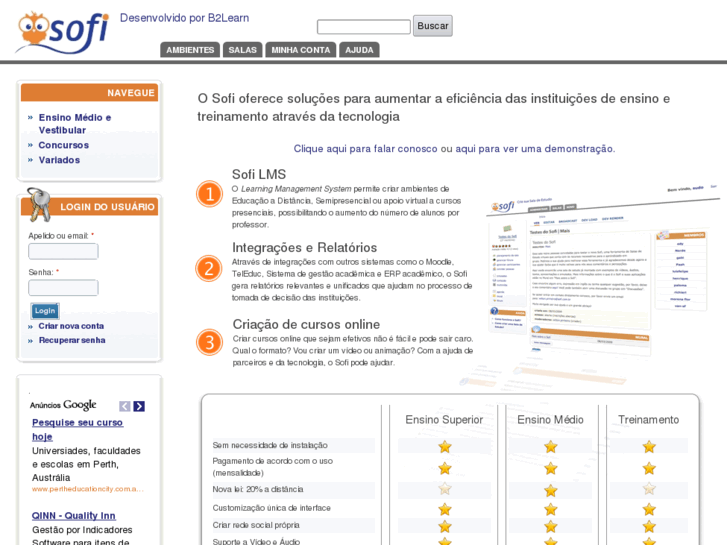Click the NAVEGUE panel header
This screenshot has width=727, height=545.
(89, 93)
